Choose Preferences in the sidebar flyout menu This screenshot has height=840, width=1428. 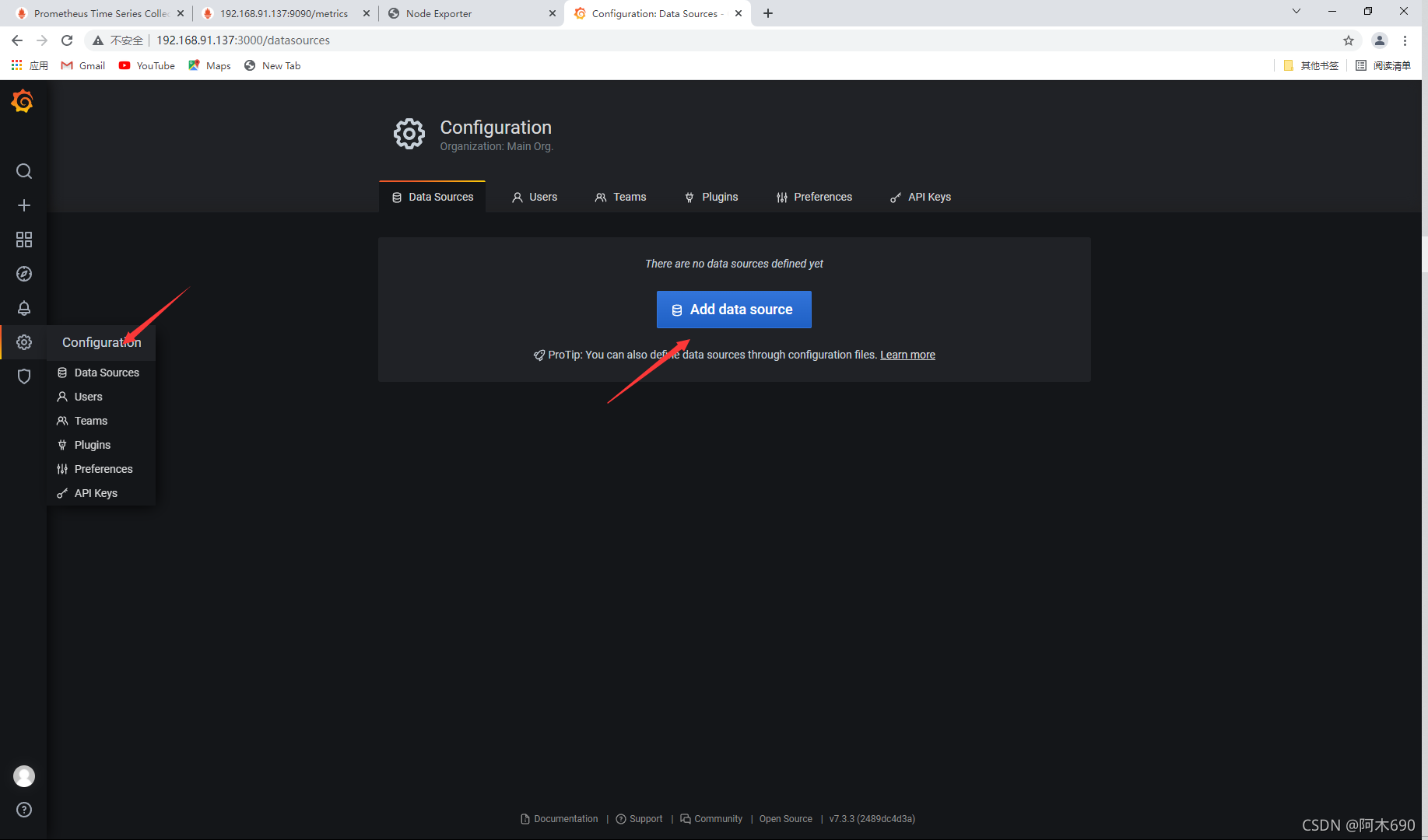pos(102,469)
